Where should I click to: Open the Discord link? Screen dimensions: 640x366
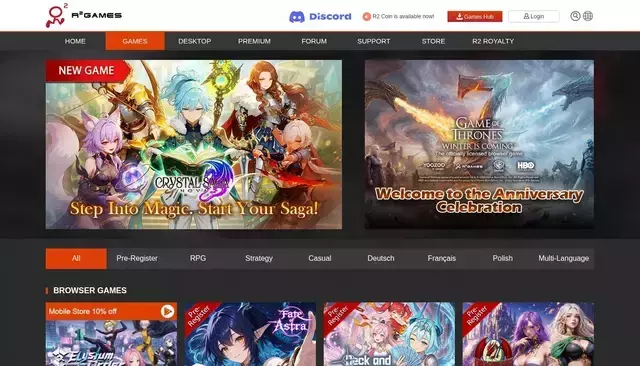[320, 16]
